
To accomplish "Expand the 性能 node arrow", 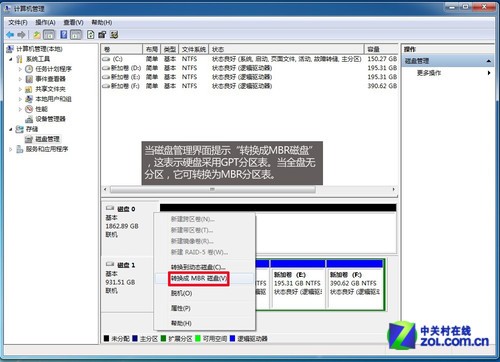I will tap(20, 109).
